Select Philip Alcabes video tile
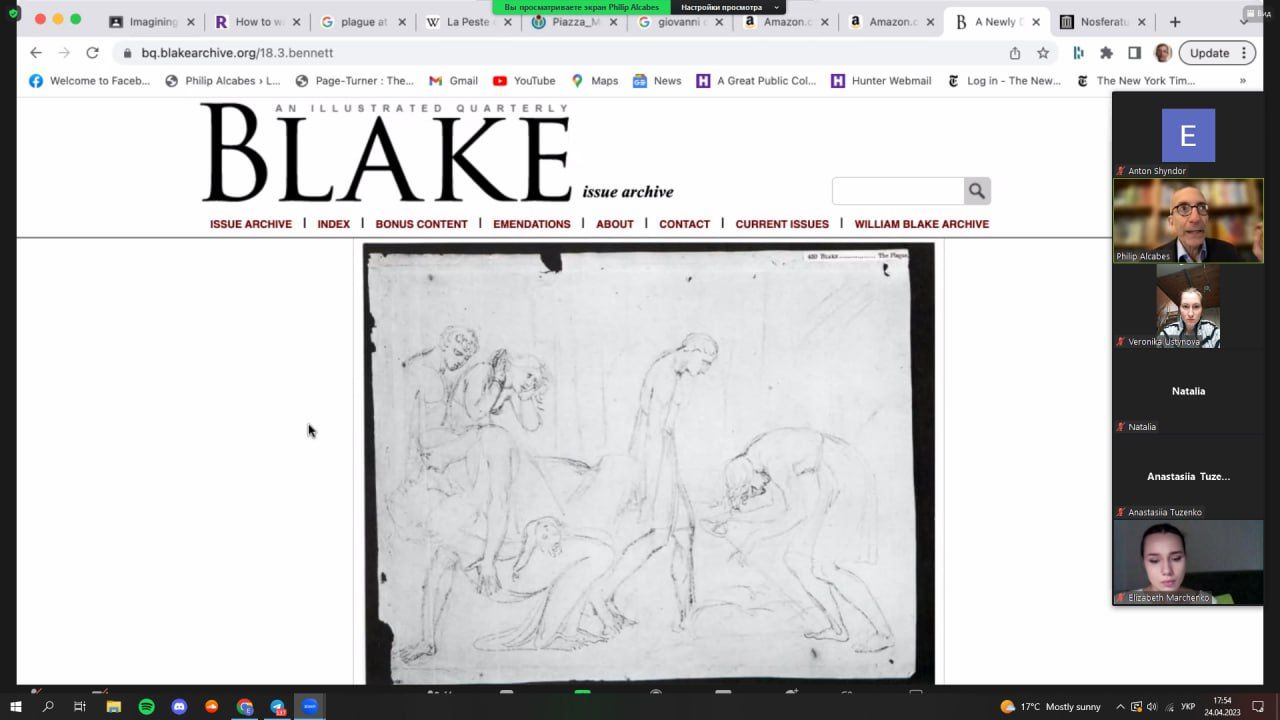This screenshot has width=1280, height=720. (x=1188, y=221)
